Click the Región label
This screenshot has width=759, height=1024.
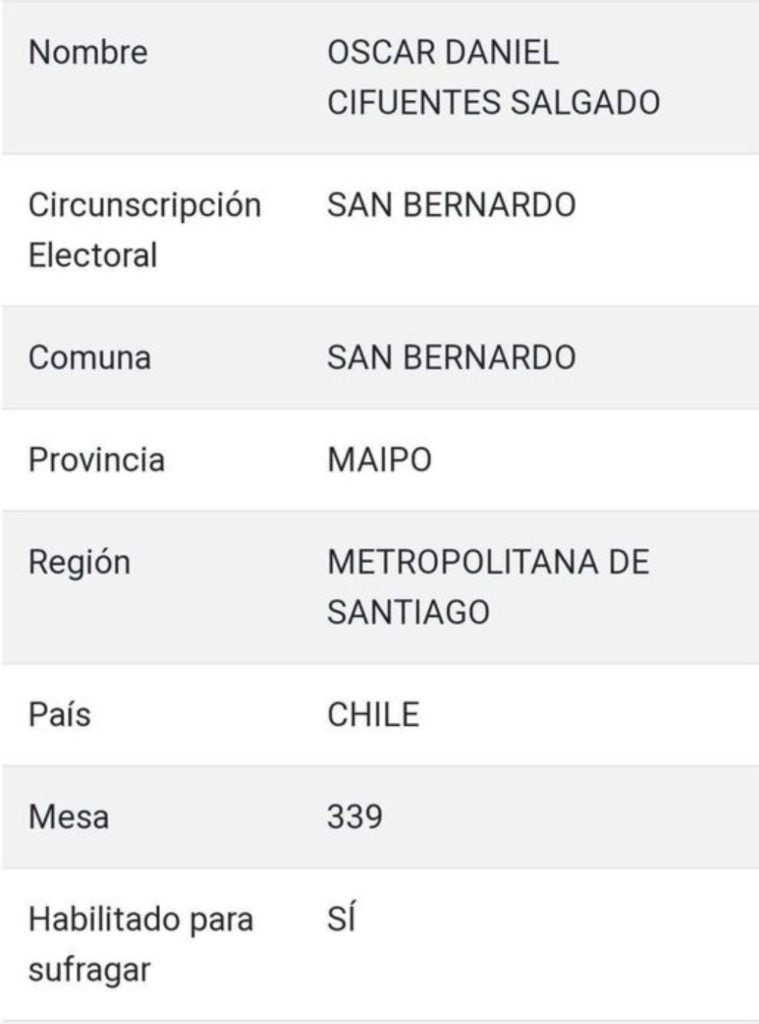pyautogui.click(x=80, y=563)
